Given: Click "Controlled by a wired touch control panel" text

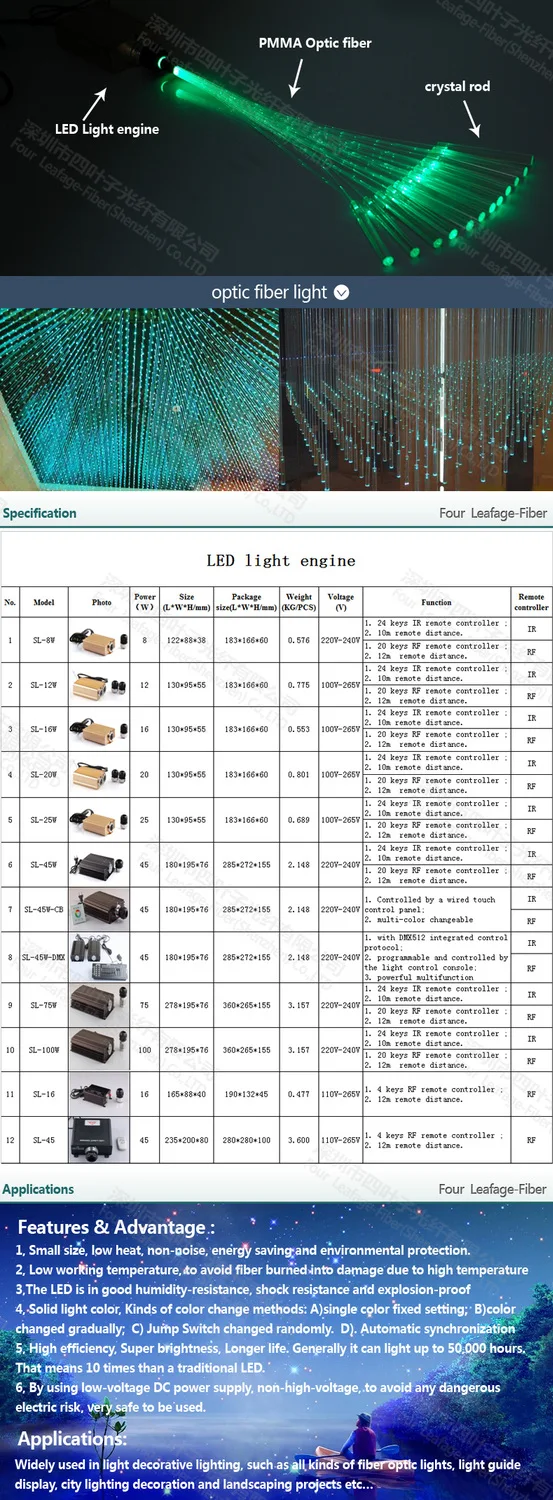Looking at the screenshot, I should coord(431,905).
